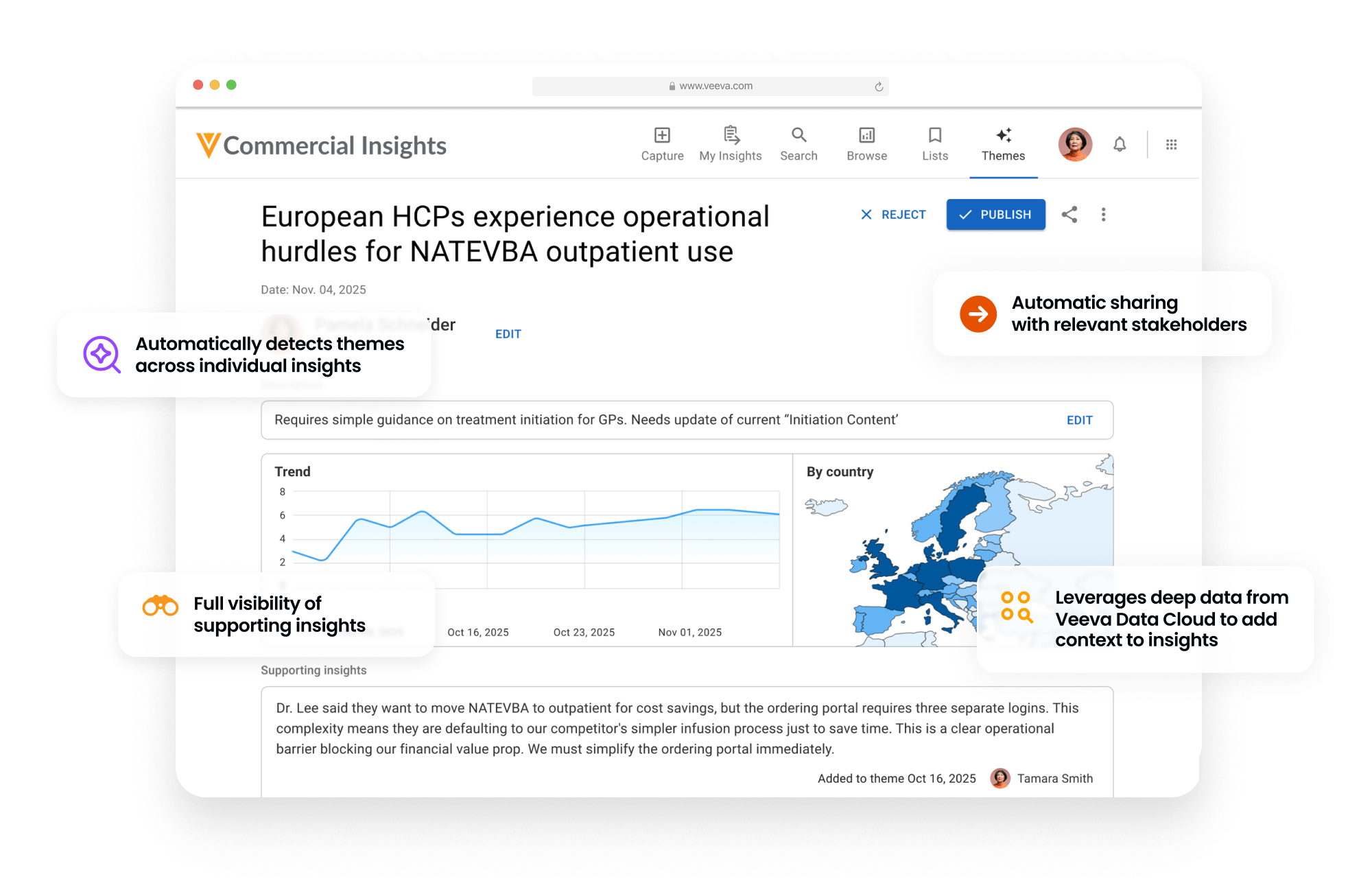Click Tamara Smith's avatar in the insight
The width and height of the screenshot is (1372, 892).
click(1000, 778)
